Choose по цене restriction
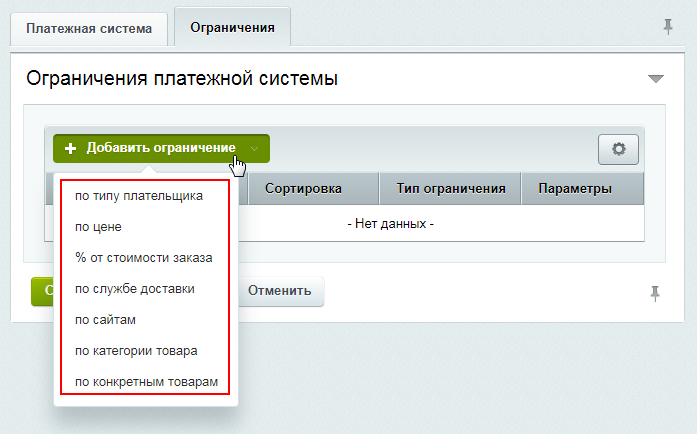This screenshot has width=697, height=434. [98, 227]
